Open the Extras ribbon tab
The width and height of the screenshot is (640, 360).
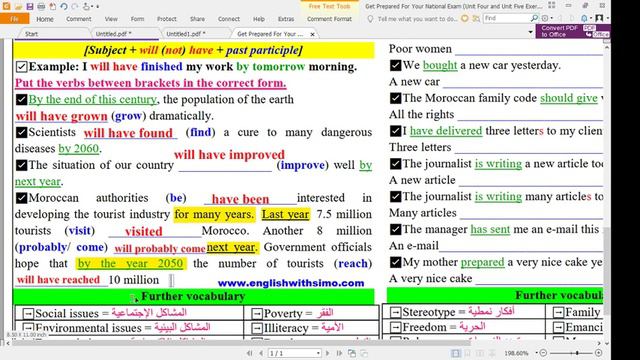click(x=286, y=19)
